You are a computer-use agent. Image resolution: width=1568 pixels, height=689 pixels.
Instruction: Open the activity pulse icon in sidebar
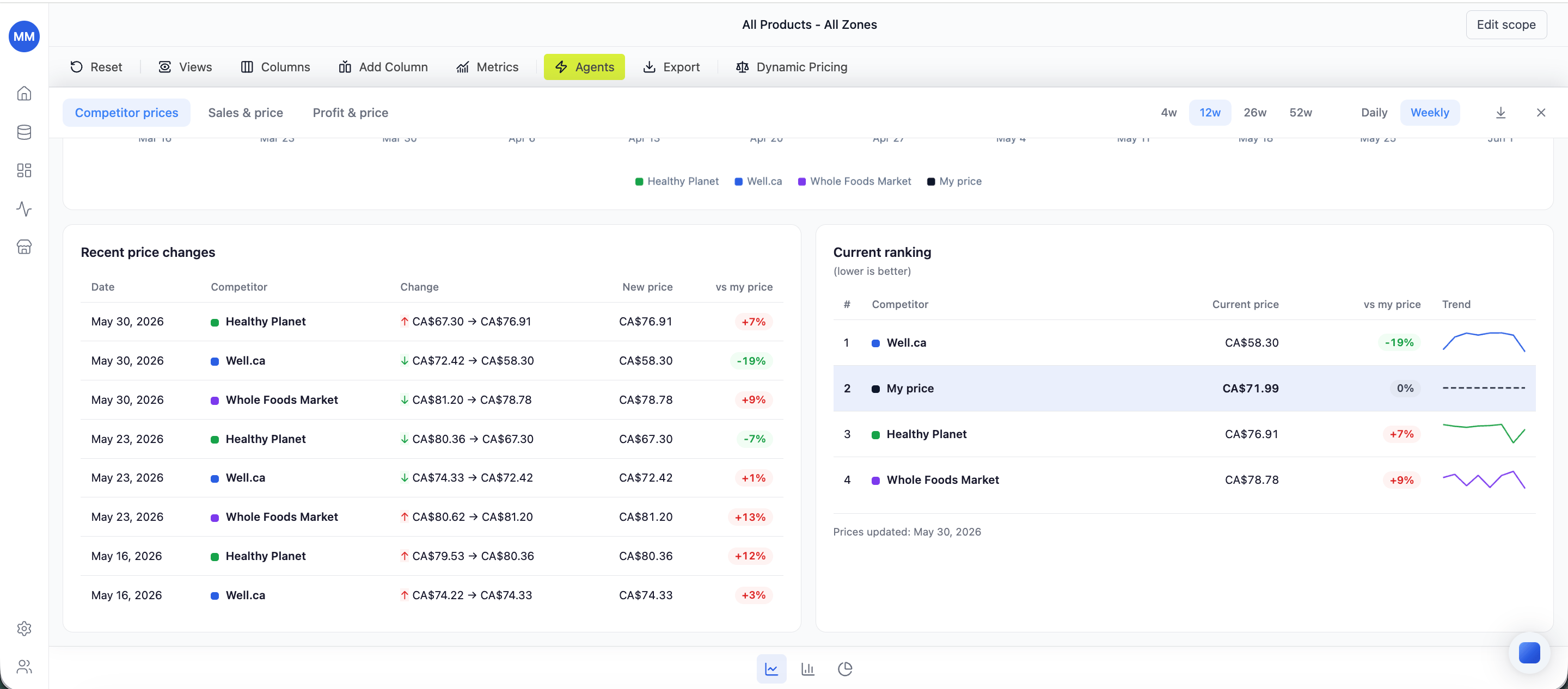pos(24,209)
